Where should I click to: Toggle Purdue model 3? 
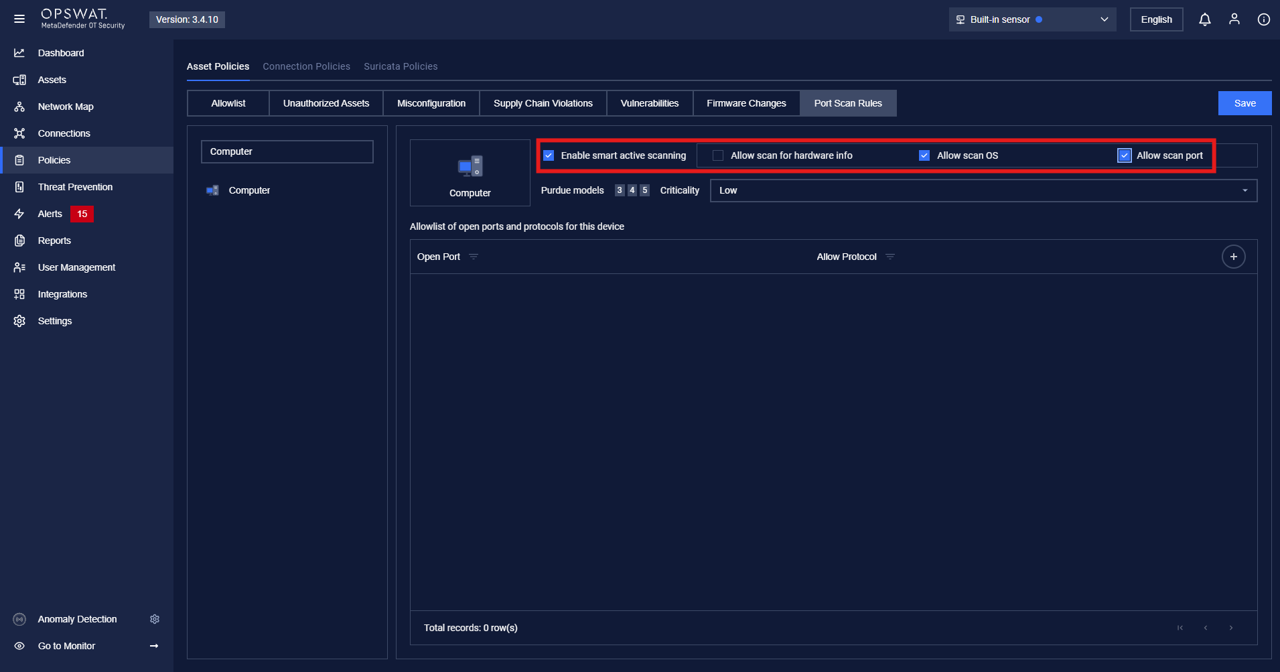620,190
